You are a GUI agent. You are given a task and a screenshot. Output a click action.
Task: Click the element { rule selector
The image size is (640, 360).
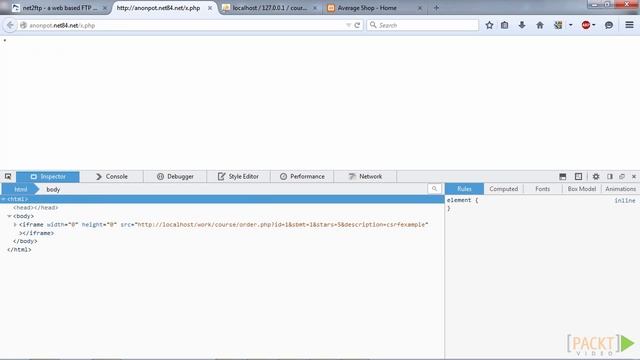point(462,200)
